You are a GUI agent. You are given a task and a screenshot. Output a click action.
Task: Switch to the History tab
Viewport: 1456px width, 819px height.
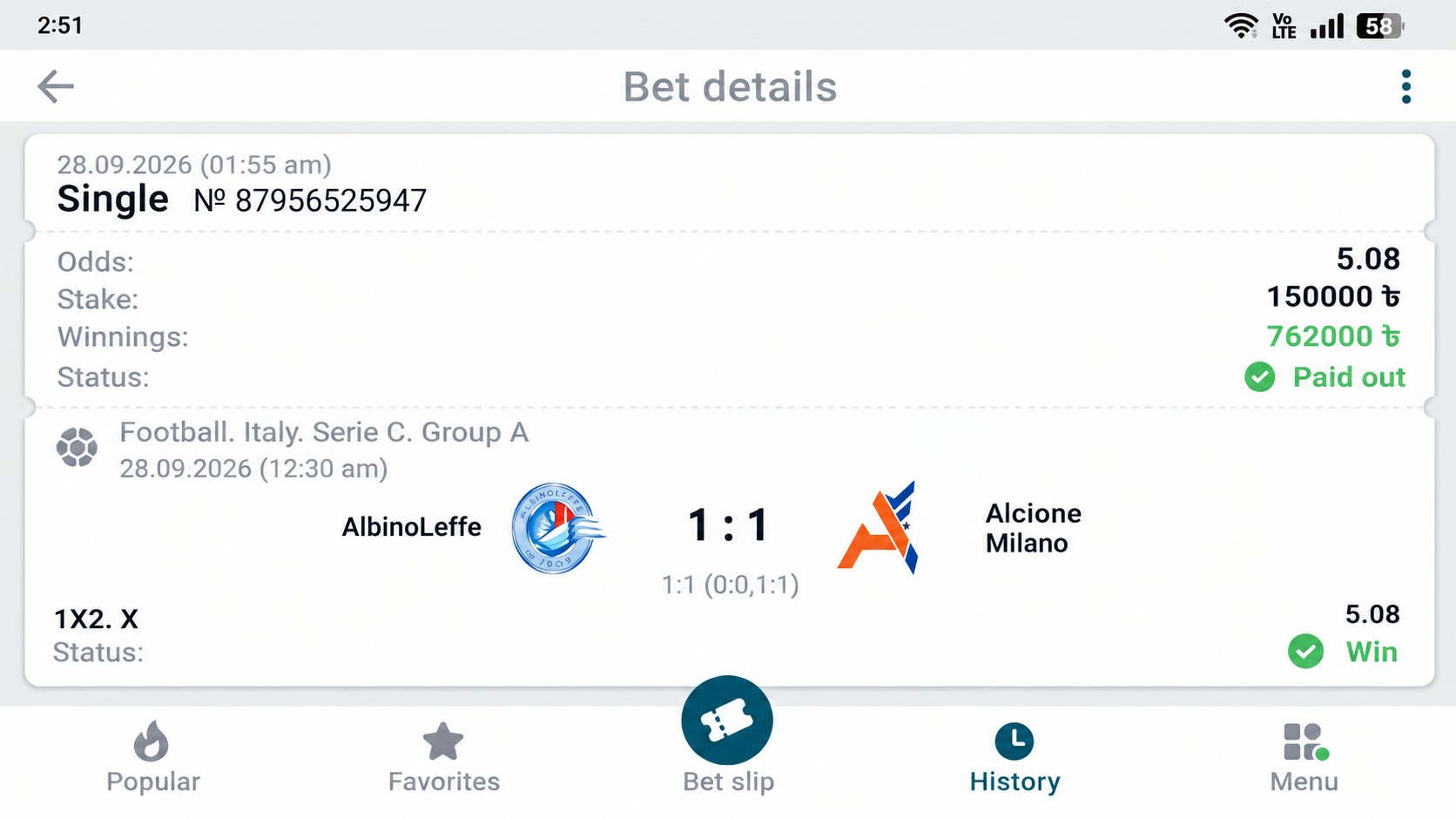point(1014,758)
